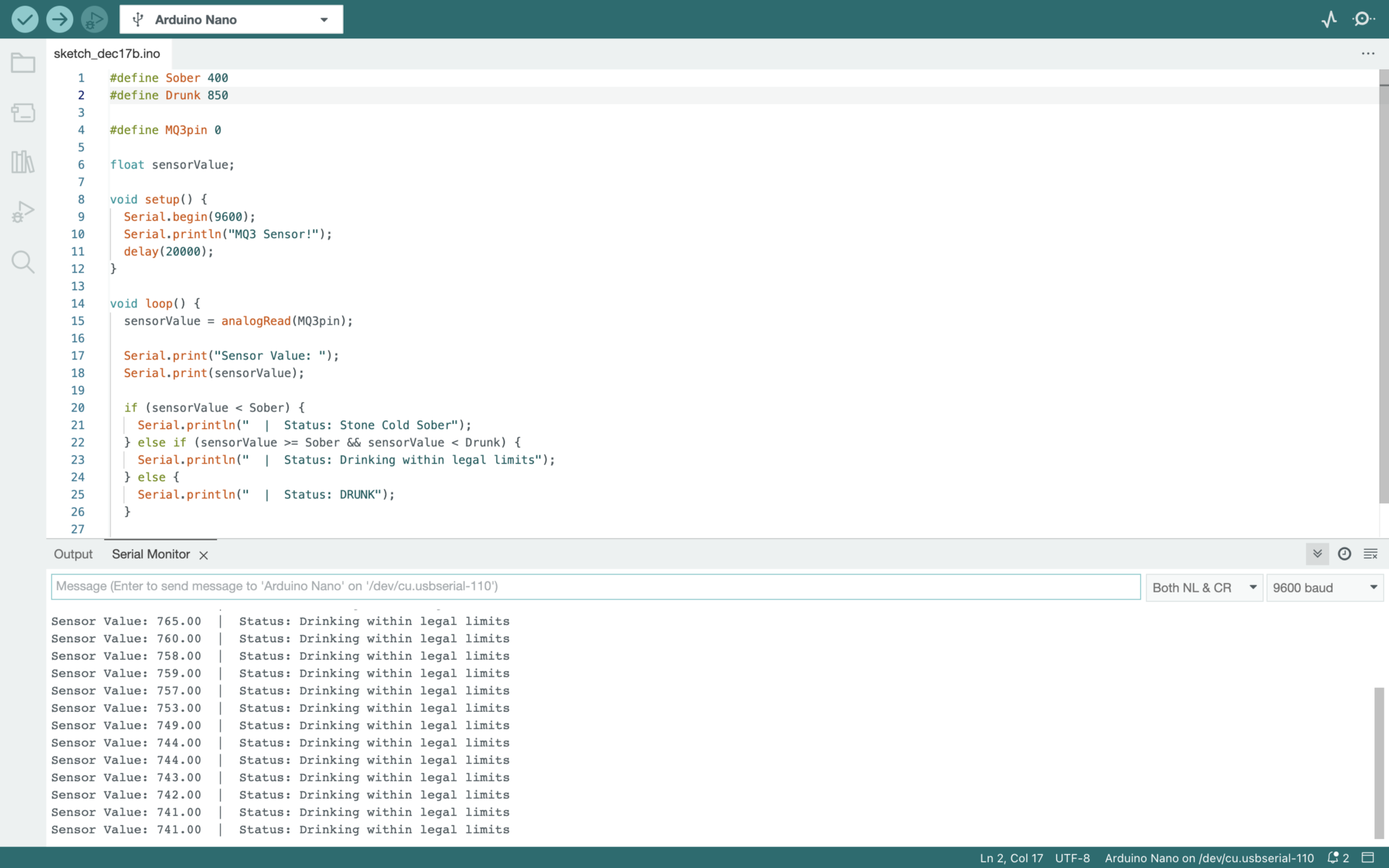1389x868 pixels.
Task: Open the Serial Monitor magnifier icon
Action: [x=1363, y=20]
